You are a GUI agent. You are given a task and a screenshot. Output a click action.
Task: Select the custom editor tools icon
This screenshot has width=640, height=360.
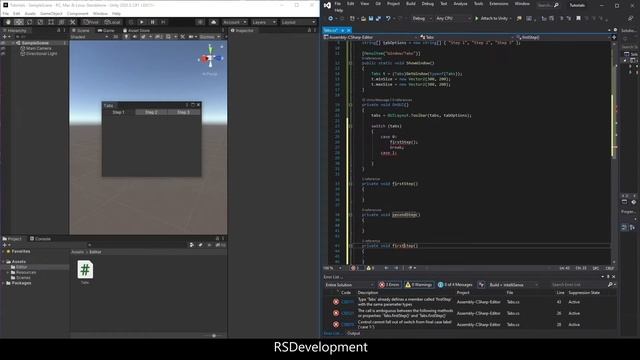[72, 22]
